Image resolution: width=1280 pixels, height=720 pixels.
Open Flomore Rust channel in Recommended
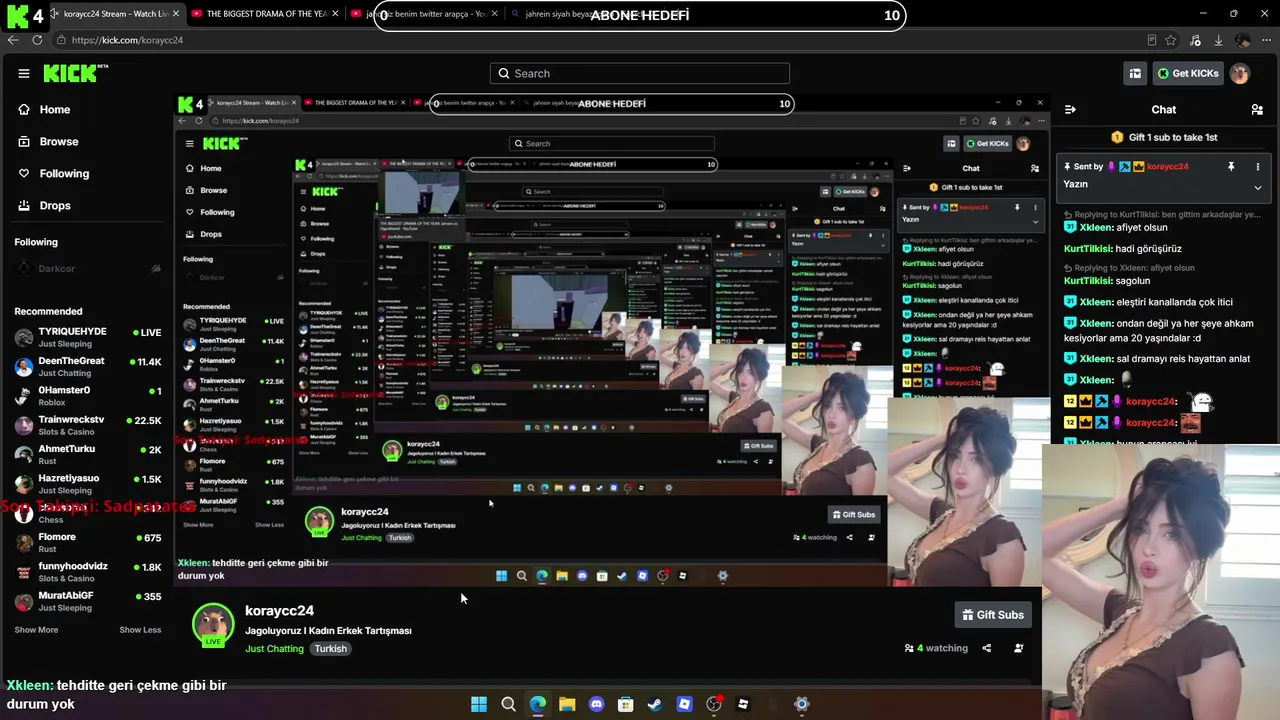pos(87,543)
